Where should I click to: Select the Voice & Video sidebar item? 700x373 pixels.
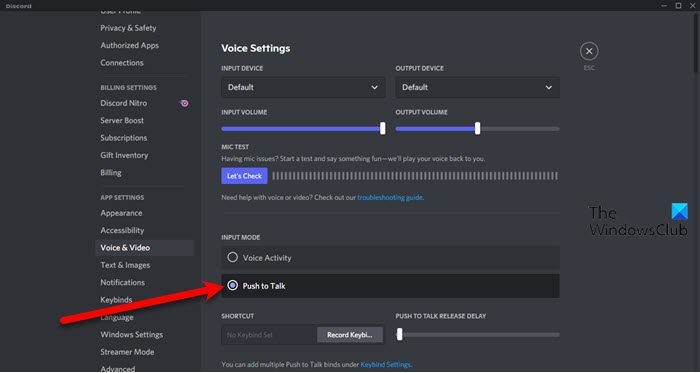[x=144, y=248]
